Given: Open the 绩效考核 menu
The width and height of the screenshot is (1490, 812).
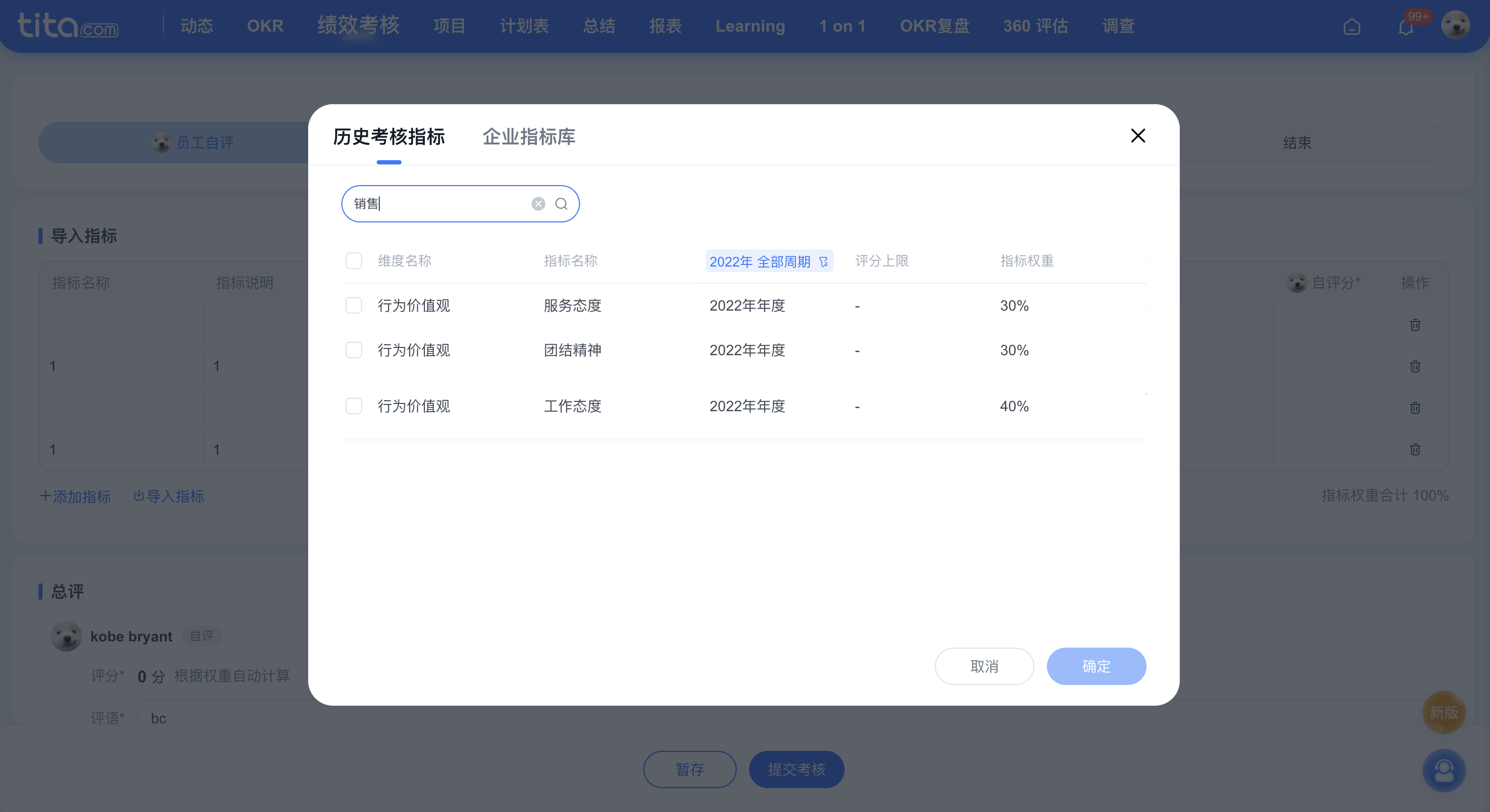Looking at the screenshot, I should 358,25.
